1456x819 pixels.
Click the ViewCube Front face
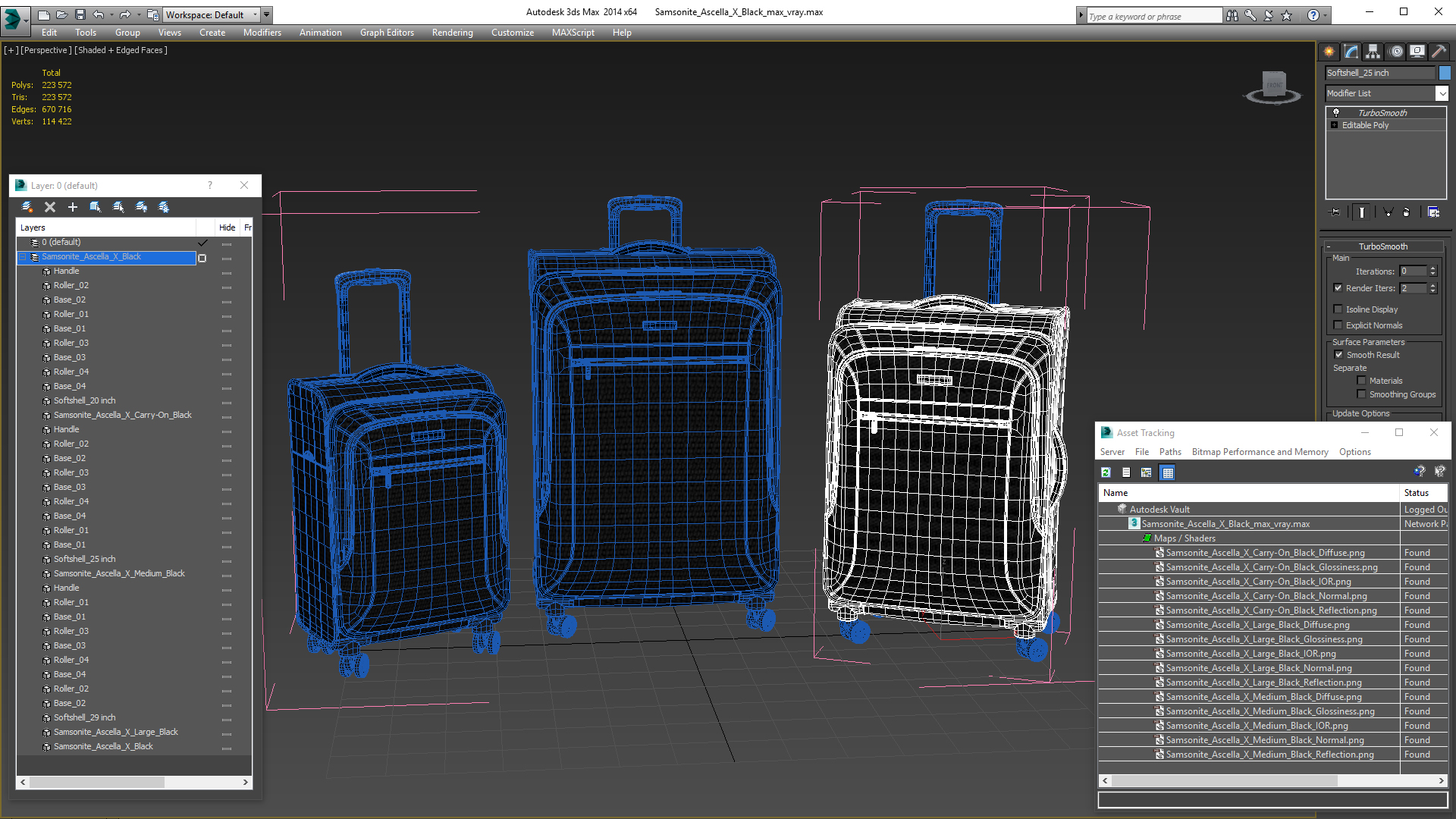[1275, 83]
